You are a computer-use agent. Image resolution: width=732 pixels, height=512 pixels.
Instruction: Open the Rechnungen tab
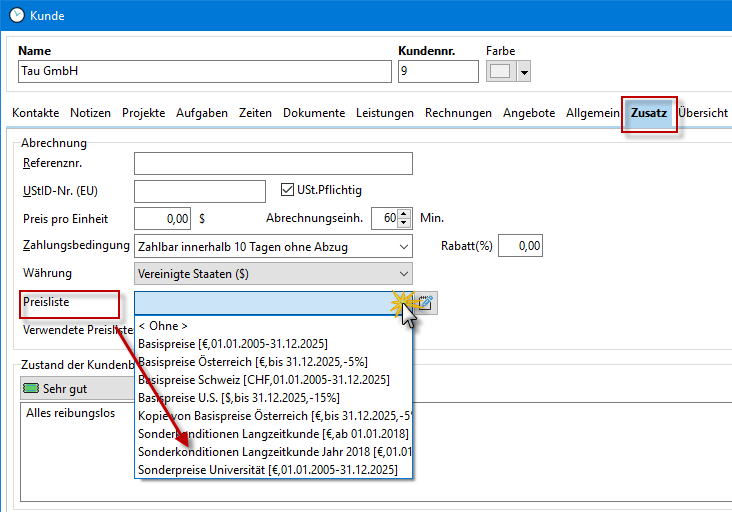(x=458, y=113)
